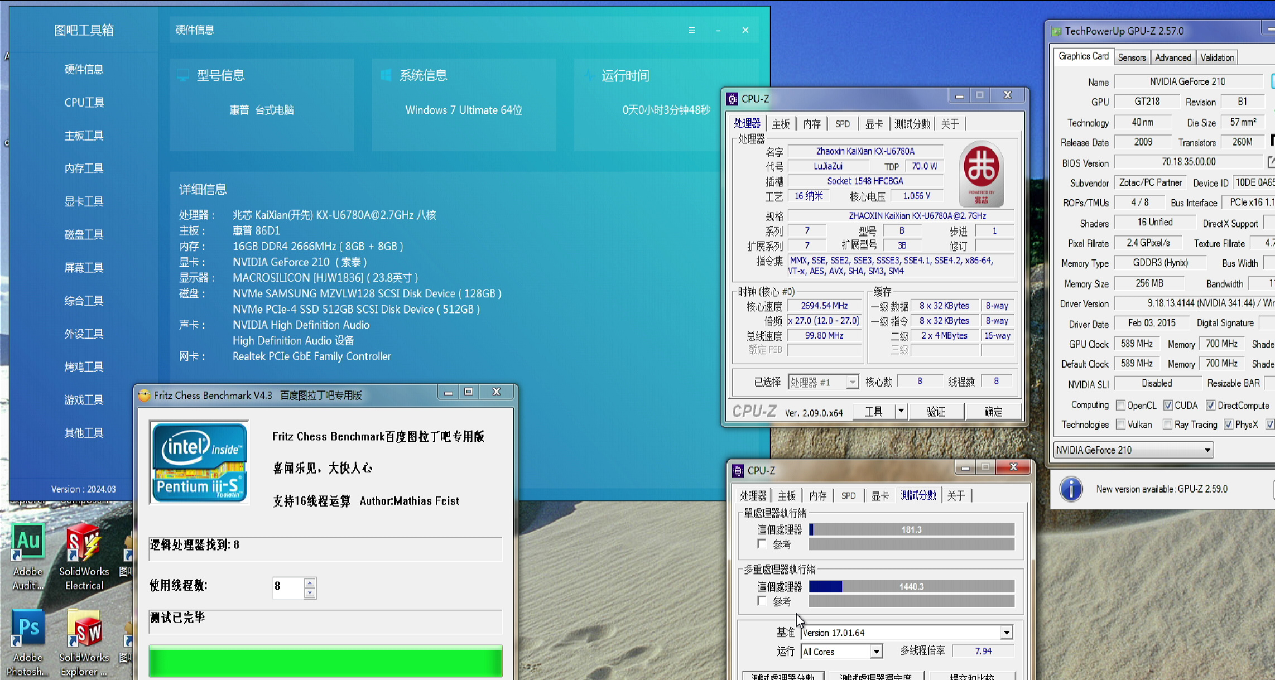The width and height of the screenshot is (1275, 680).
Task: Open the Validation tab in GPU-Z
Action: (x=1217, y=57)
